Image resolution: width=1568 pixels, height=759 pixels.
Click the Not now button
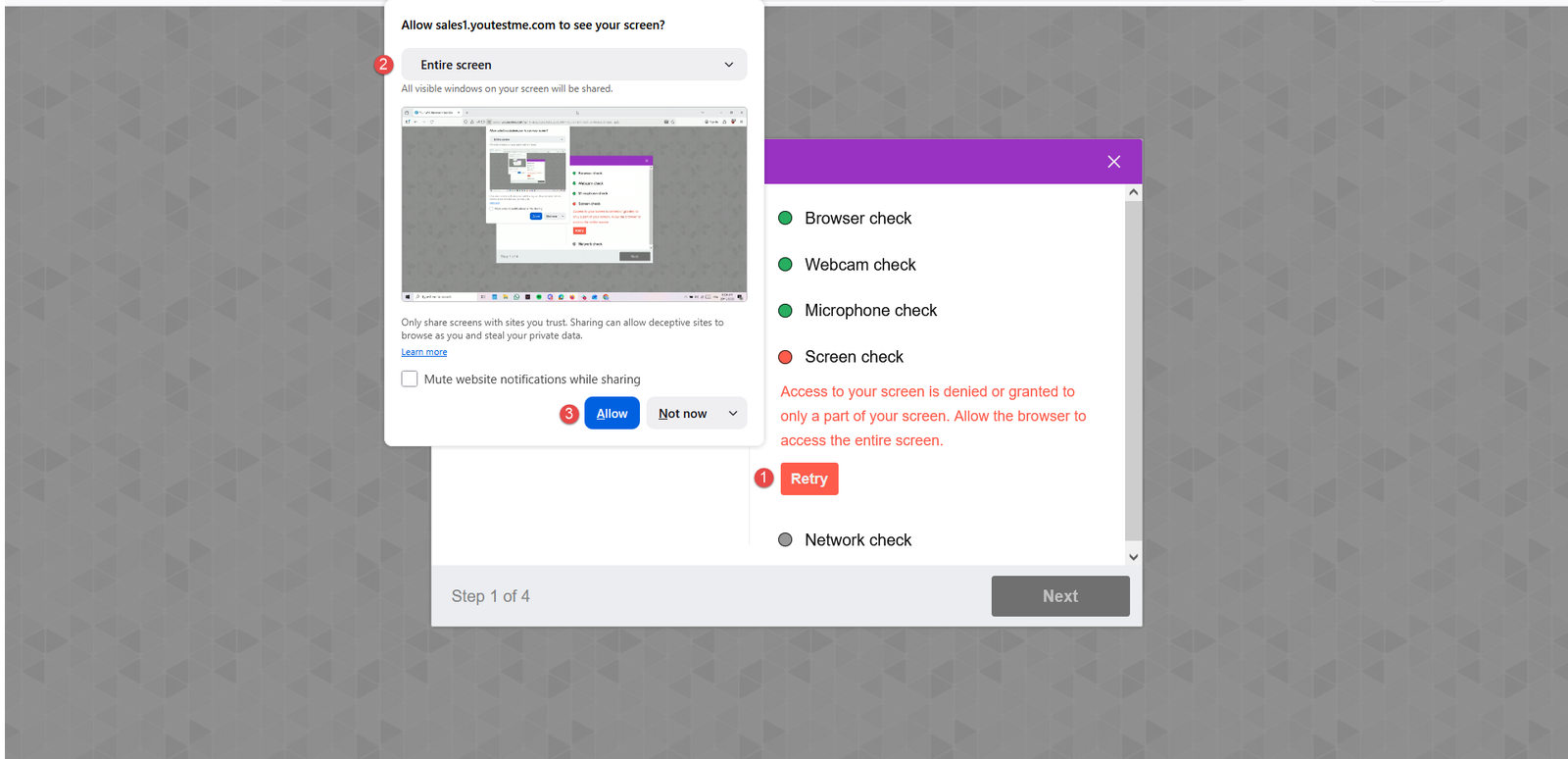[682, 413]
